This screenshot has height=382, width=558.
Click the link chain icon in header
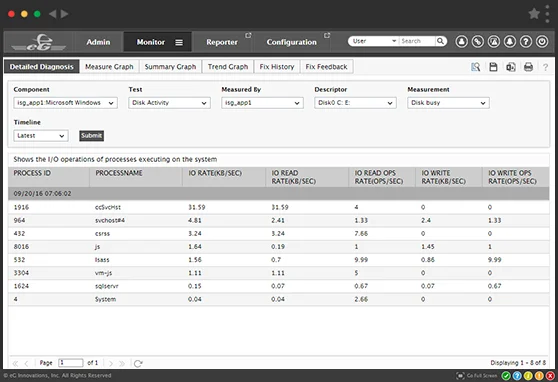478,42
